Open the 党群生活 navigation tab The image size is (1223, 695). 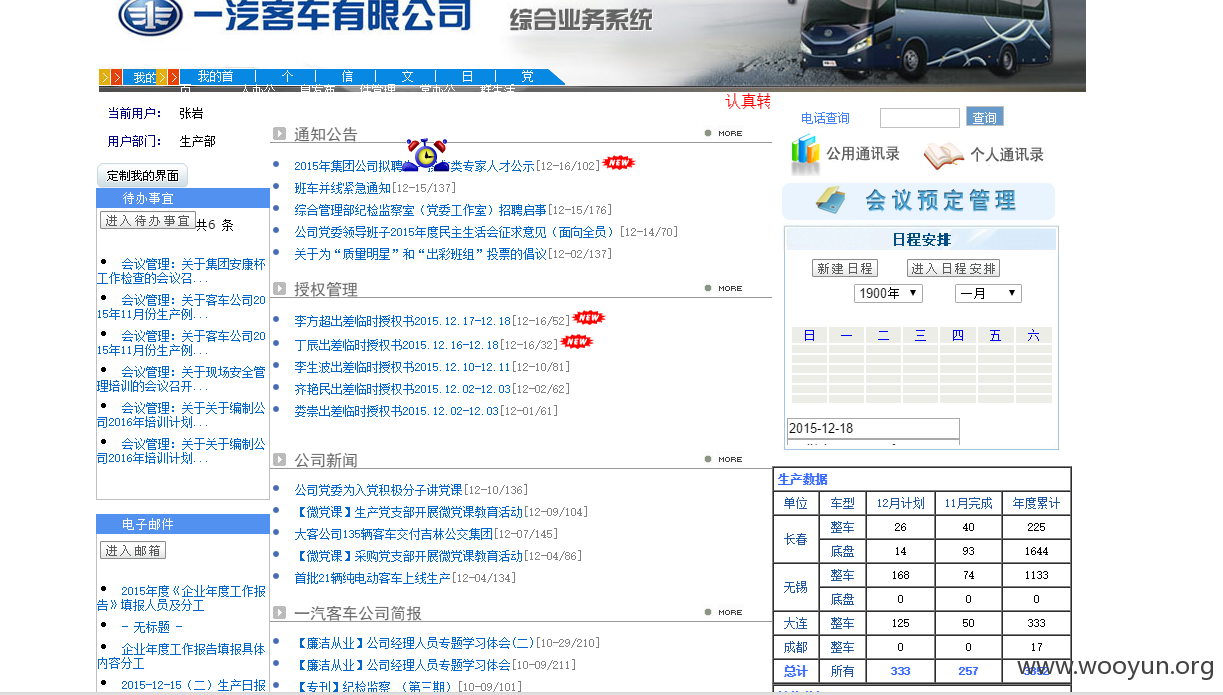(527, 77)
